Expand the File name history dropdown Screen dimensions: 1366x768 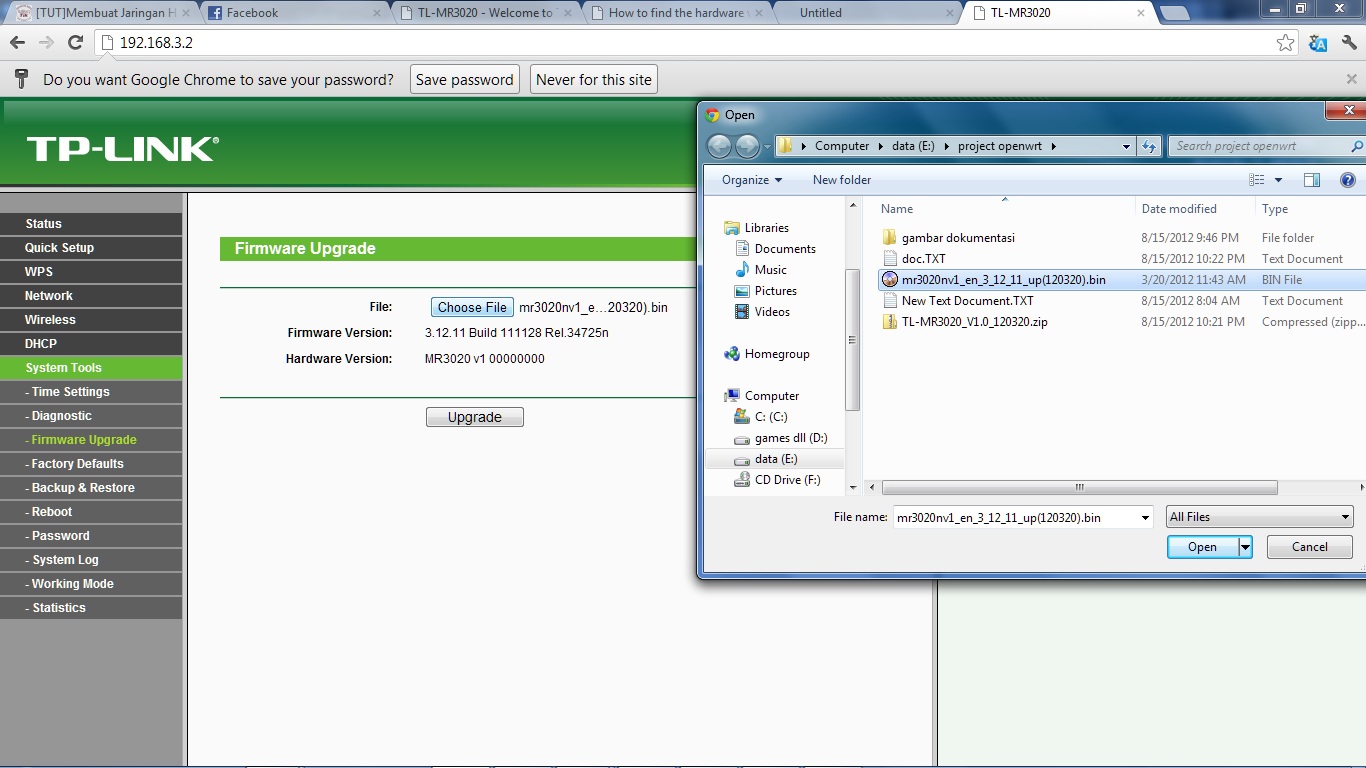tap(1145, 518)
